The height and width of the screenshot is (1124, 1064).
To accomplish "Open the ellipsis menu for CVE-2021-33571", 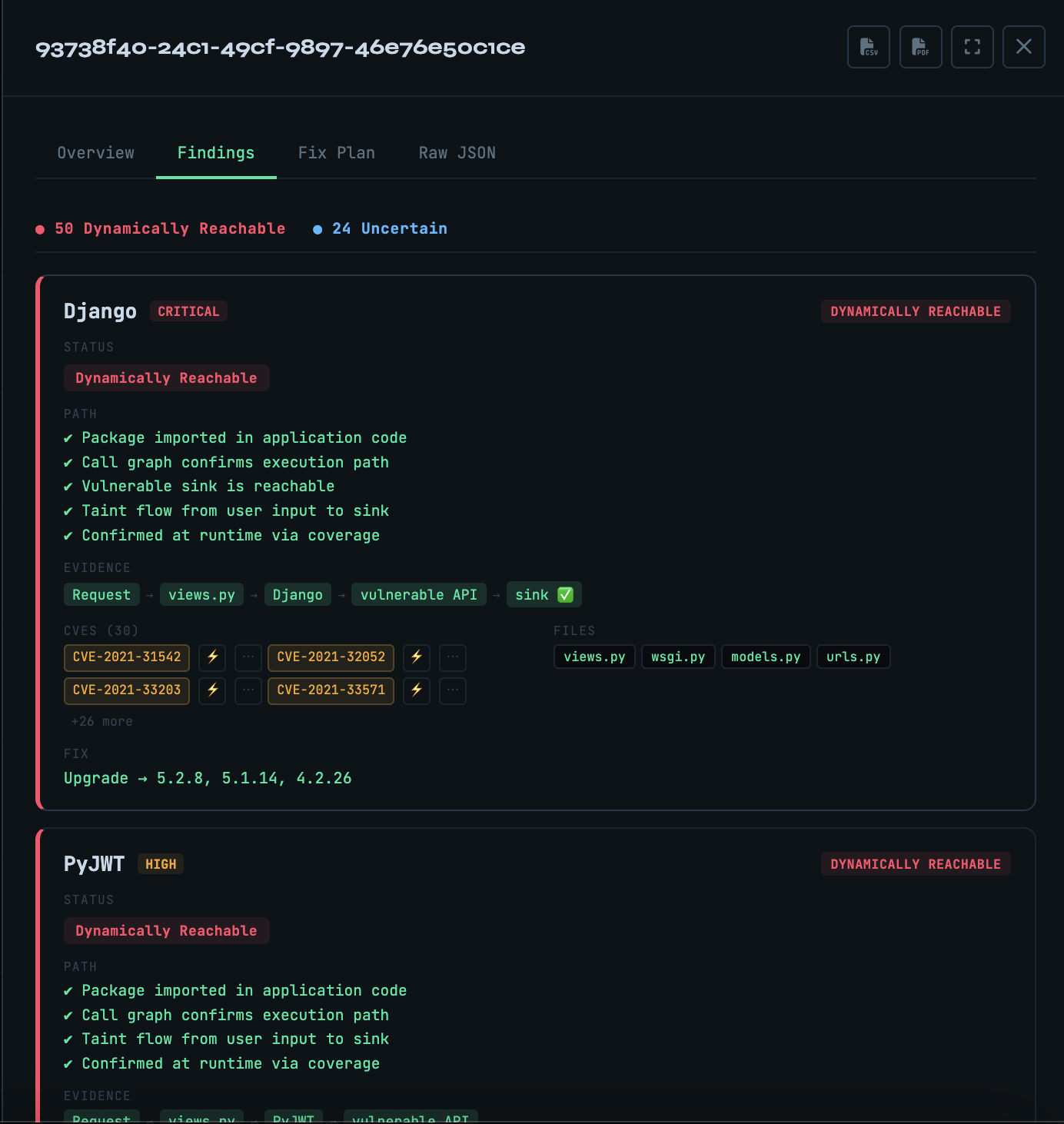I will (453, 690).
